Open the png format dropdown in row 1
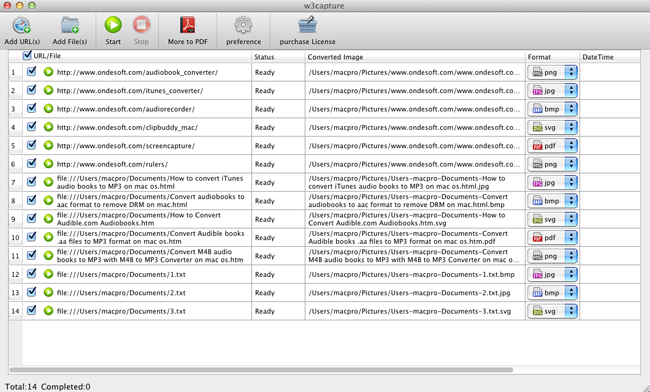 point(552,72)
